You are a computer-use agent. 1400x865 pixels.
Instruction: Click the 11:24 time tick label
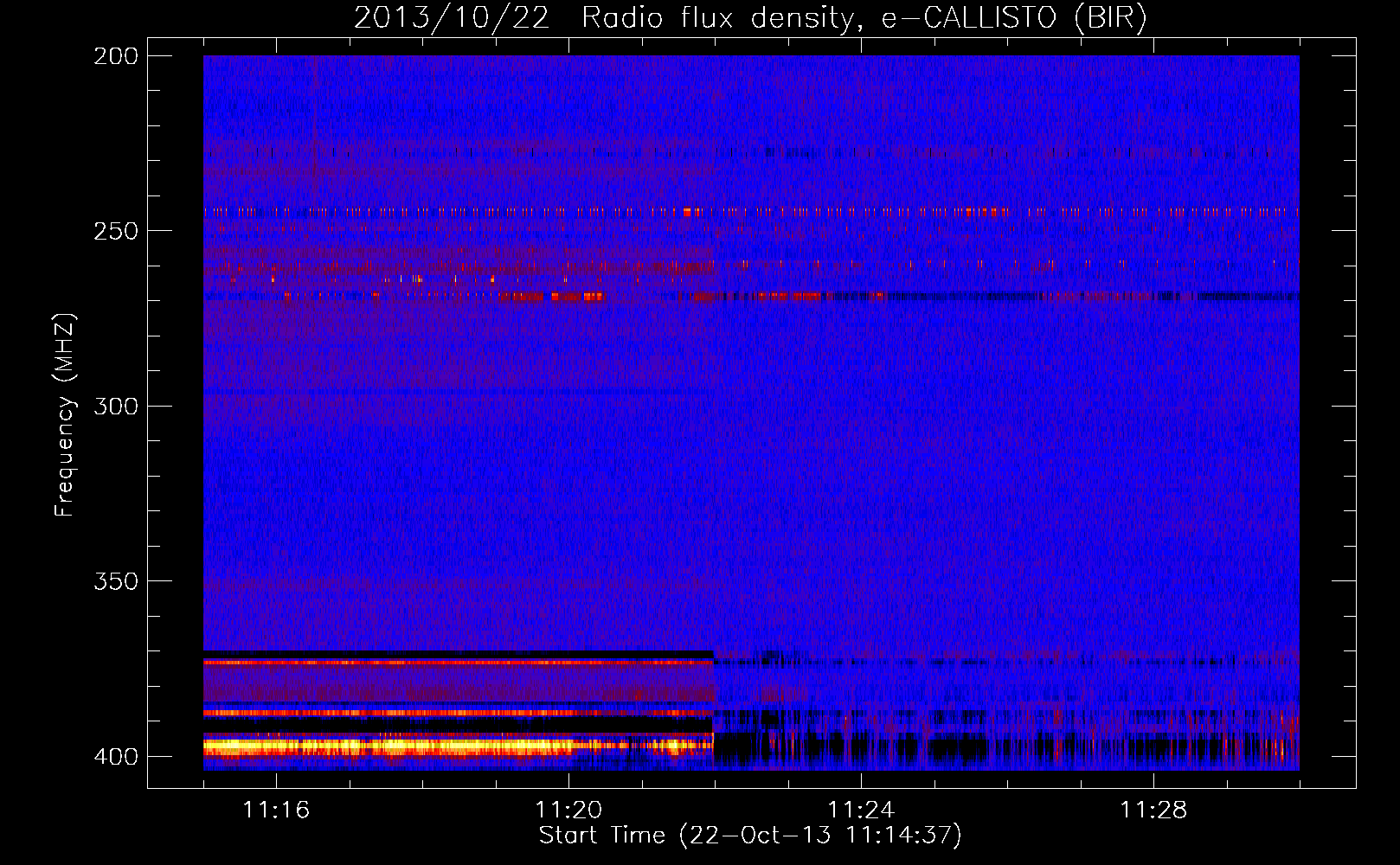[x=861, y=811]
